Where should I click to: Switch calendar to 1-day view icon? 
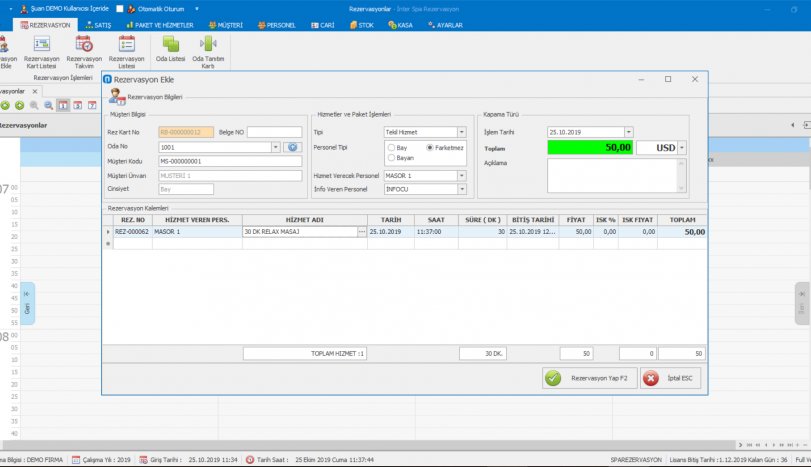pyautogui.click(x=63, y=106)
